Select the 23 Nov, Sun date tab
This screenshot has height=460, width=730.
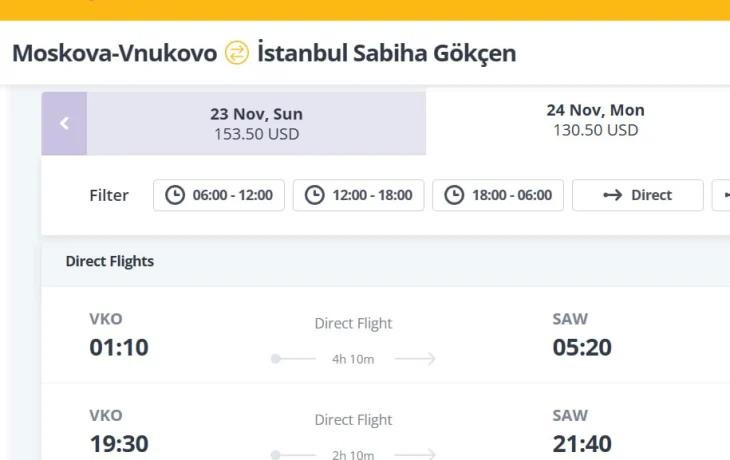click(x=256, y=123)
